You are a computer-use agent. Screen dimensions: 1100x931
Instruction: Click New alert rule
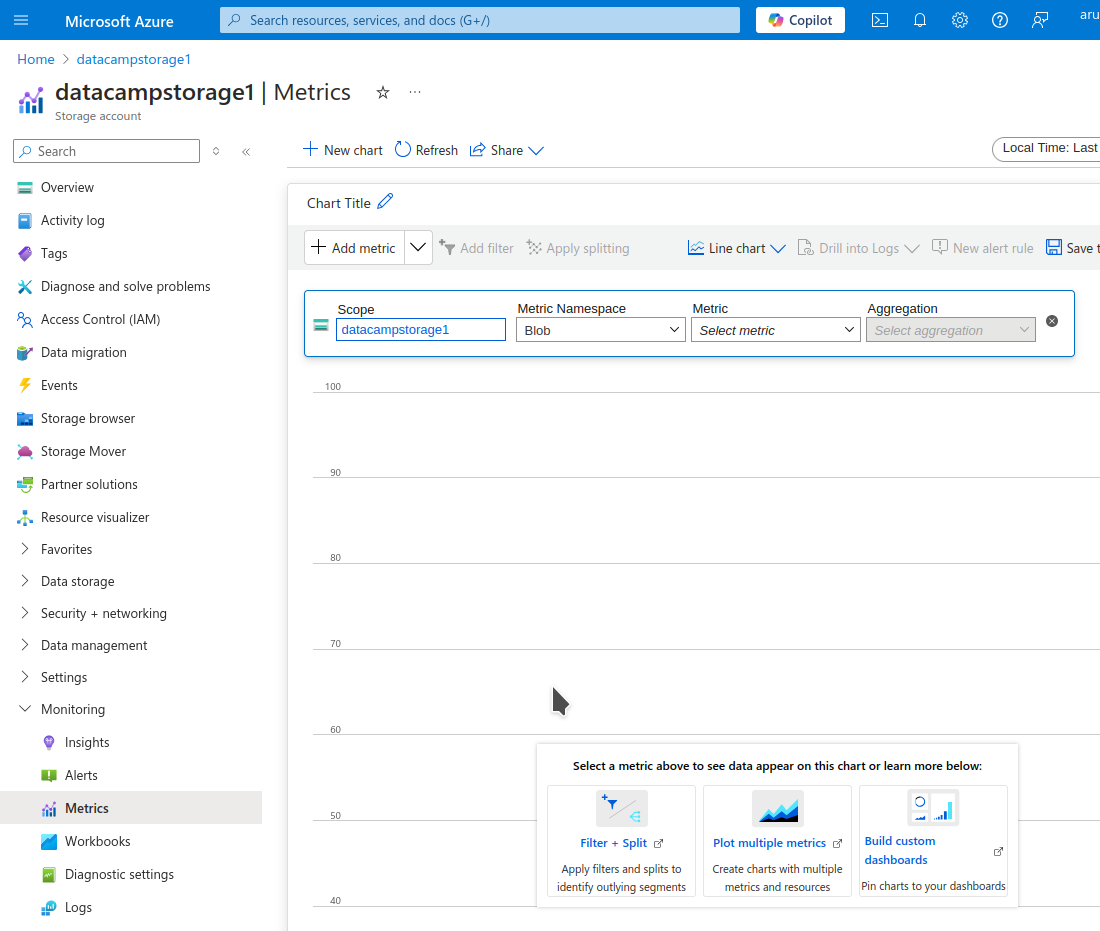coord(982,248)
